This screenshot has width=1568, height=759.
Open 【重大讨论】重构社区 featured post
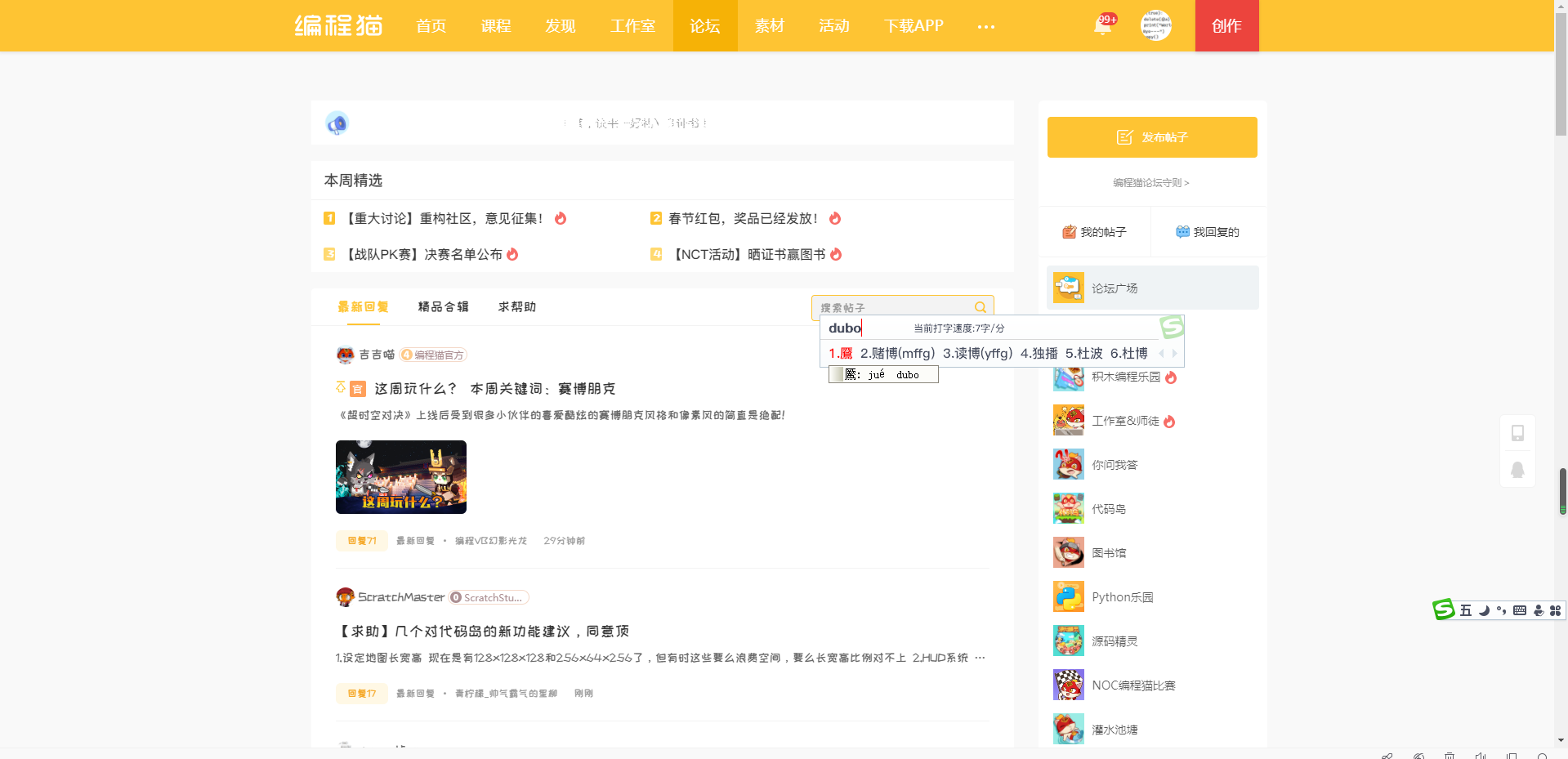pyautogui.click(x=444, y=218)
